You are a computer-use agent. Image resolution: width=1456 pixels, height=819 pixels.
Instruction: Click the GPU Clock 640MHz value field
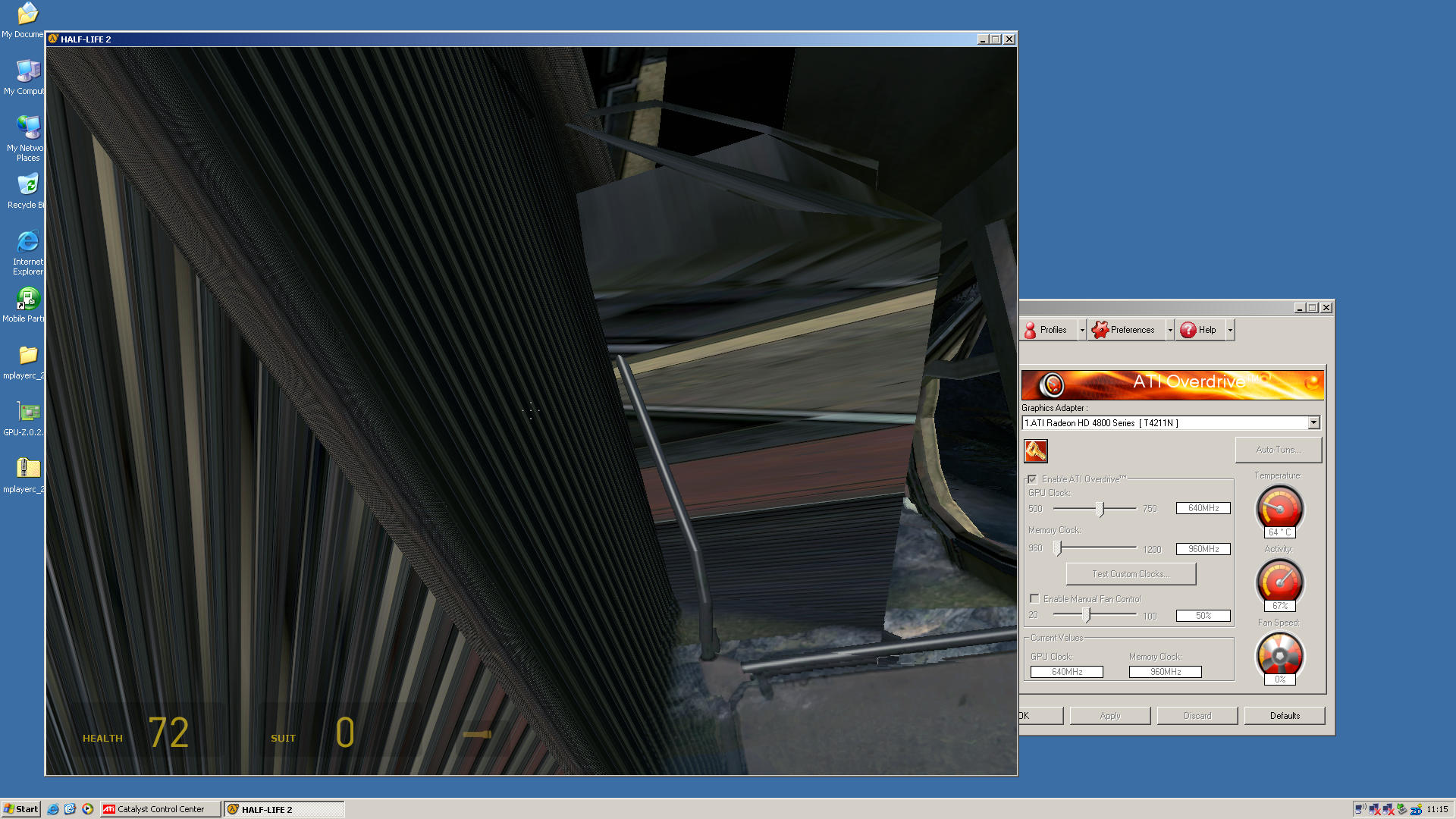(1203, 508)
